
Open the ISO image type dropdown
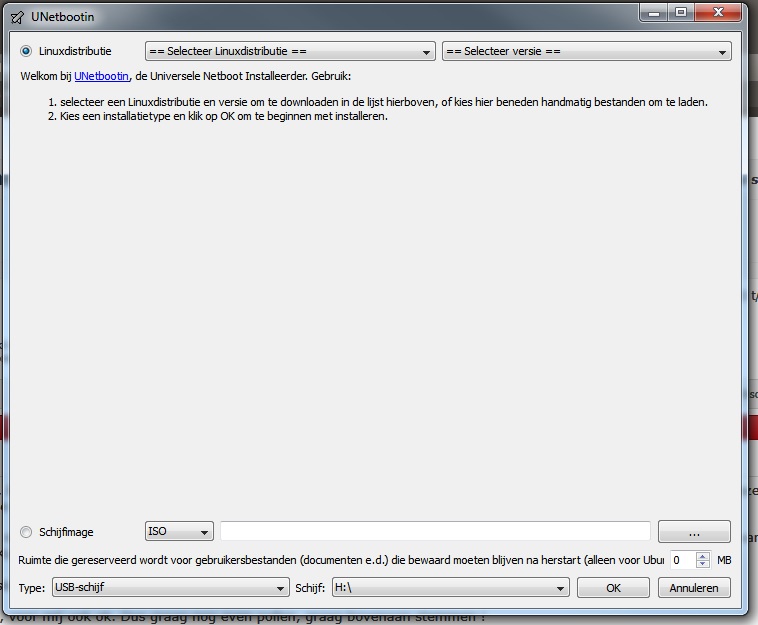pos(179,531)
